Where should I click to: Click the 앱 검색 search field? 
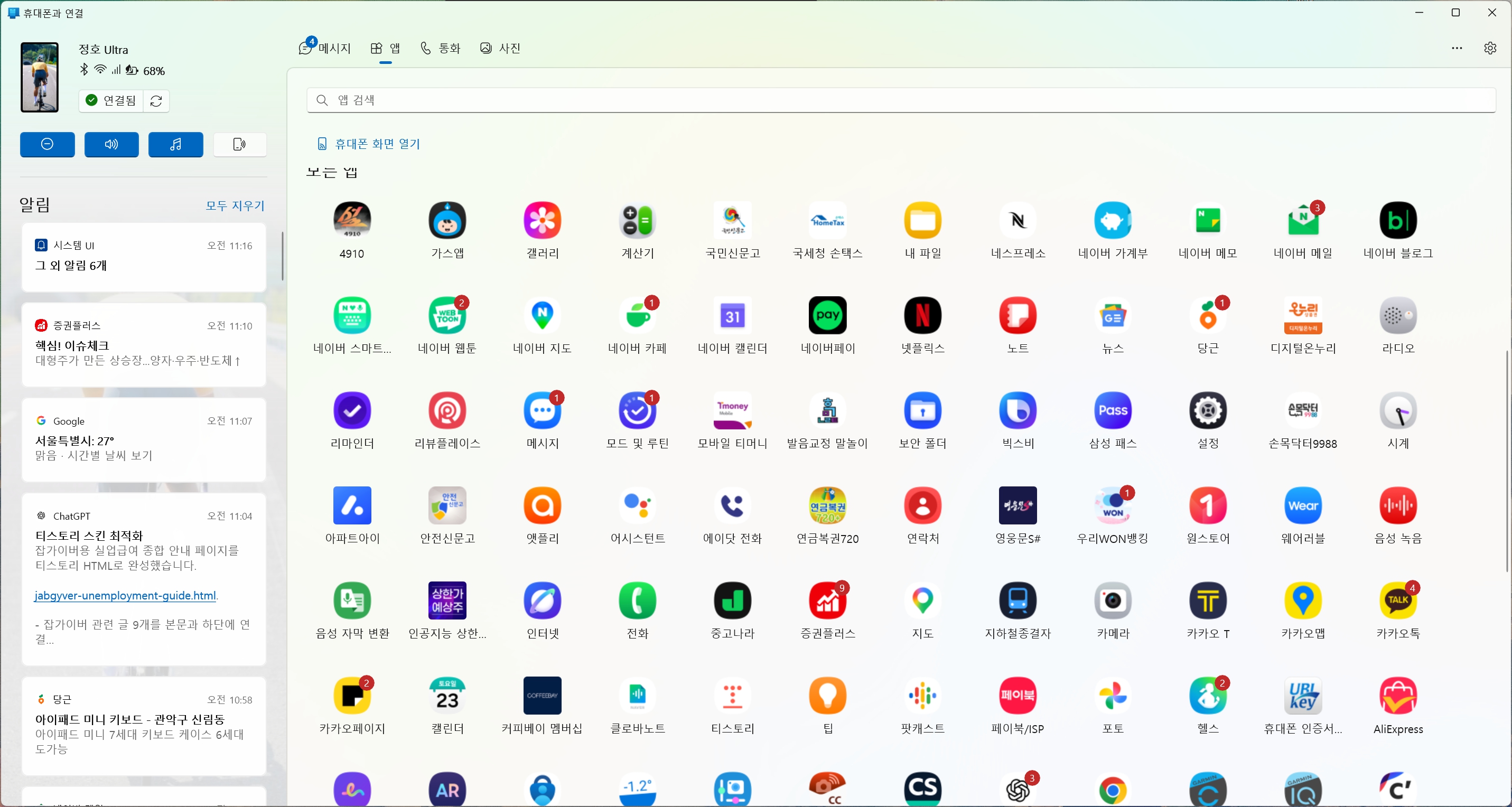point(901,100)
